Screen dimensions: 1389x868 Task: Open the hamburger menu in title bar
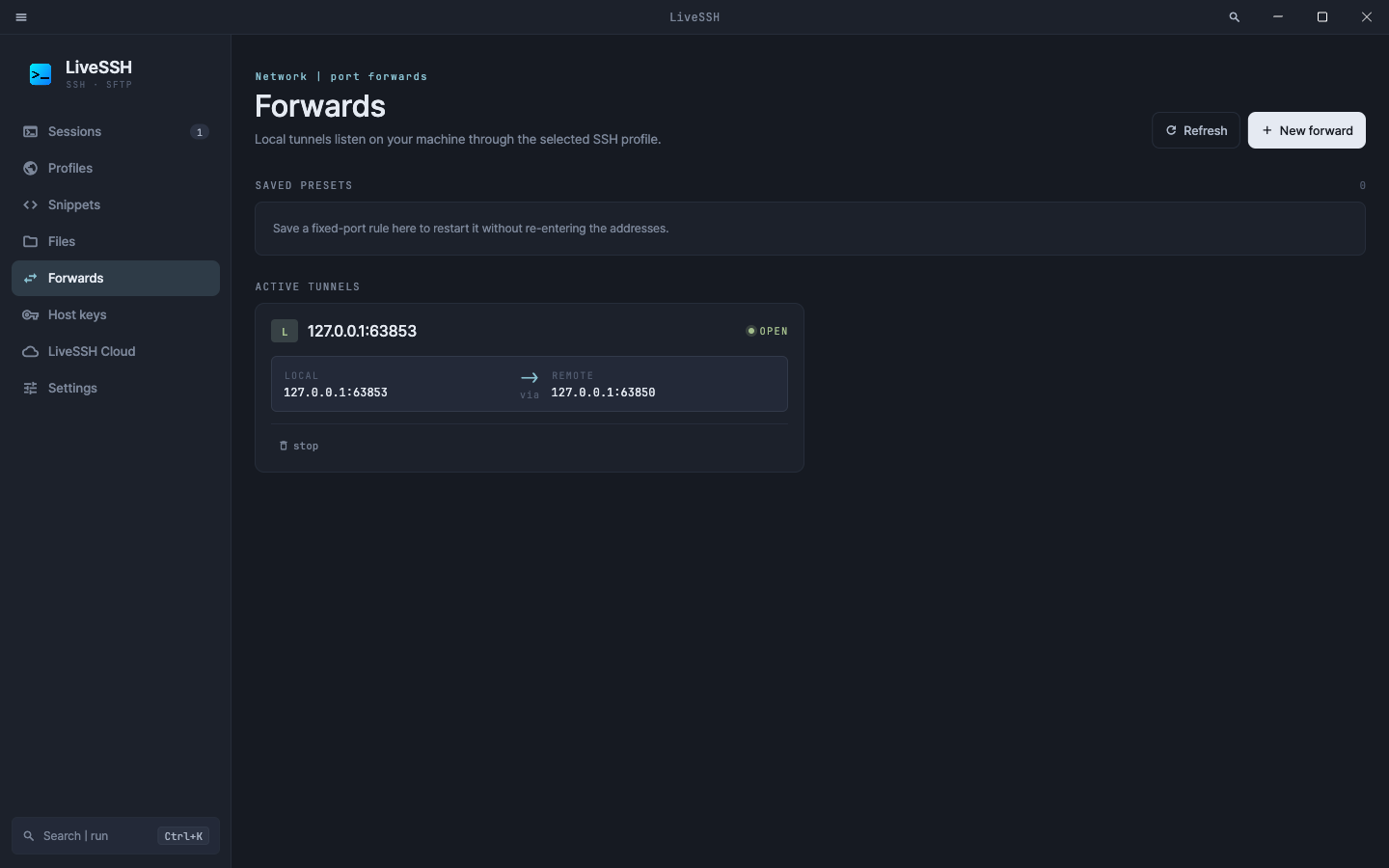pyautogui.click(x=21, y=17)
